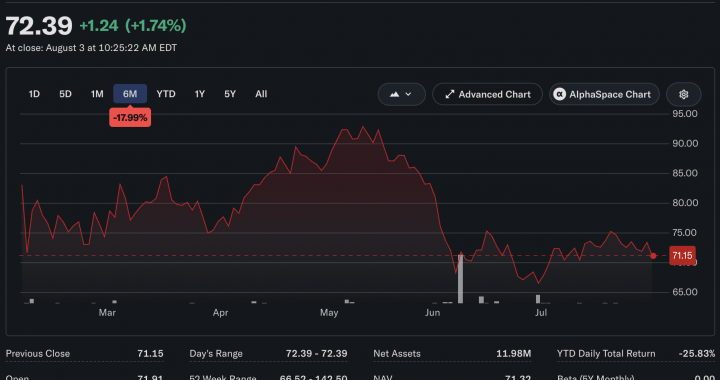Click the YTD Daily Total Return label
The width and height of the screenshot is (720, 380).
click(x=606, y=354)
